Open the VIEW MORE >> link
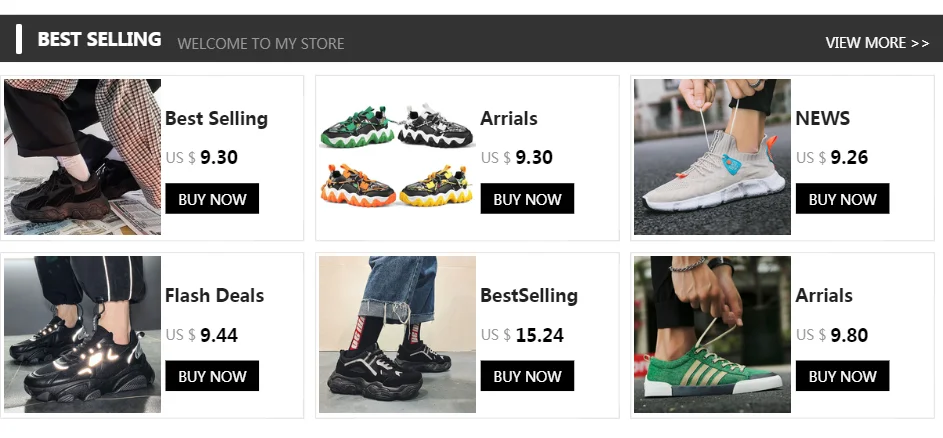This screenshot has width=943, height=438. (877, 43)
